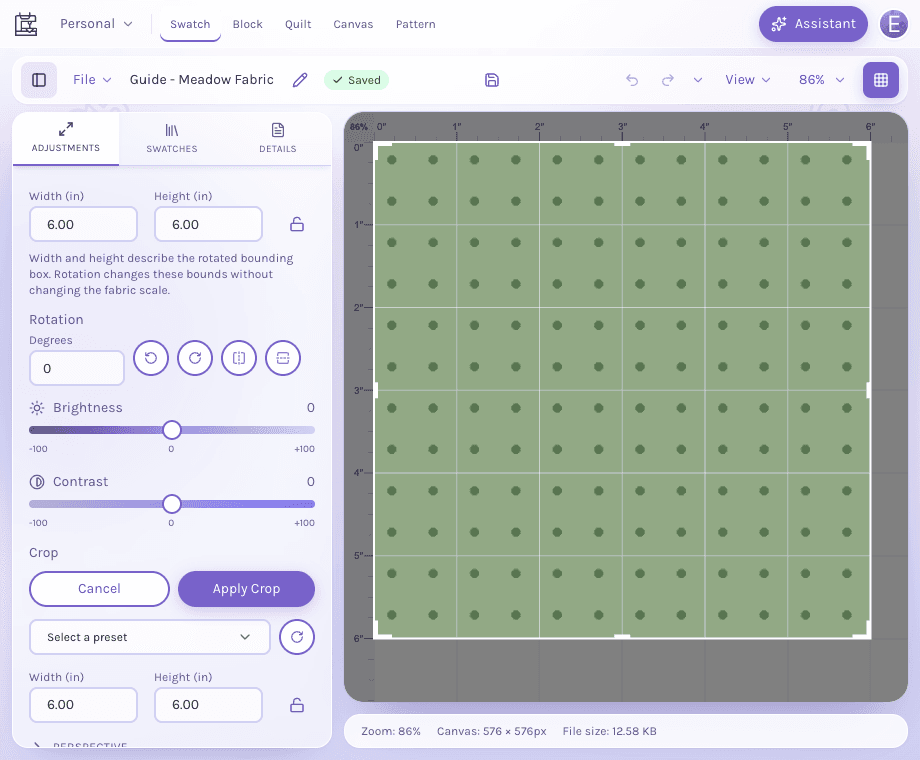The width and height of the screenshot is (920, 760).
Task: Click the crop Width (in) field
Action: (83, 705)
